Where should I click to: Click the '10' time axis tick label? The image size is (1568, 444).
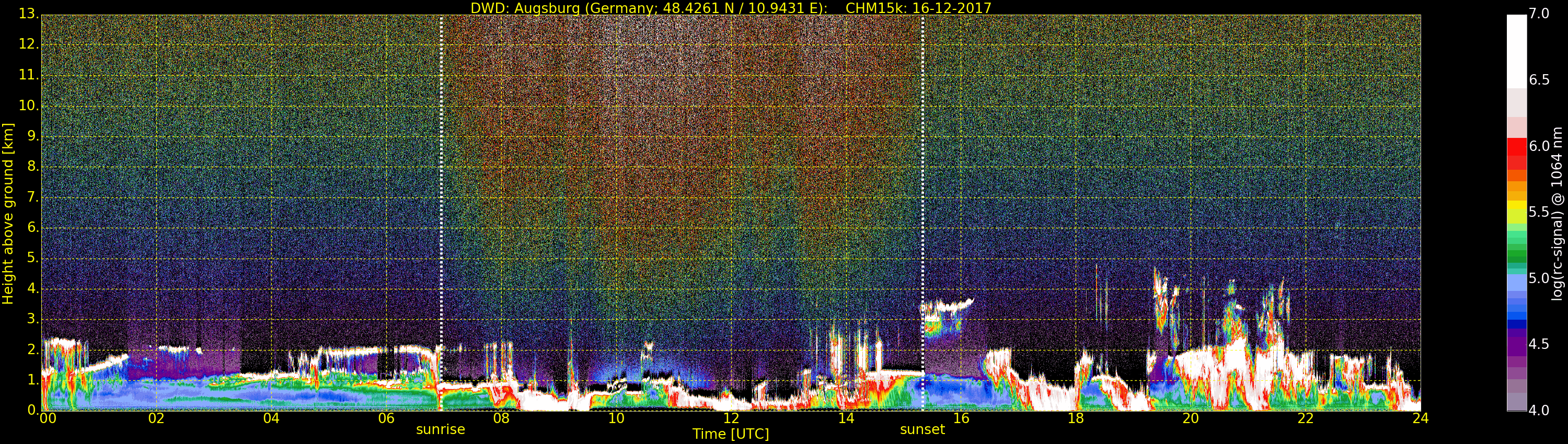pos(616,418)
